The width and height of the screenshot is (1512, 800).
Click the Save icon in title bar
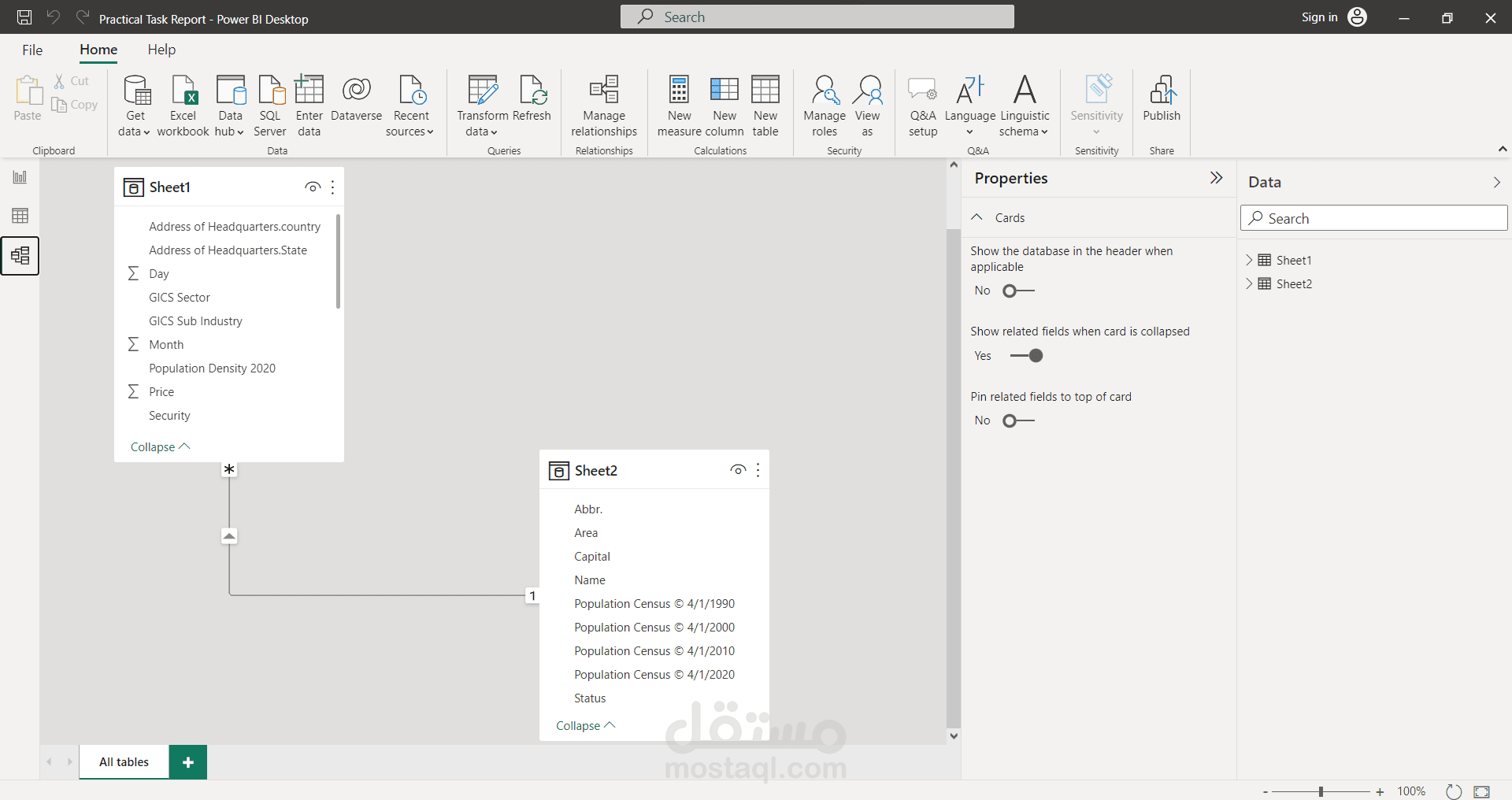tap(24, 17)
